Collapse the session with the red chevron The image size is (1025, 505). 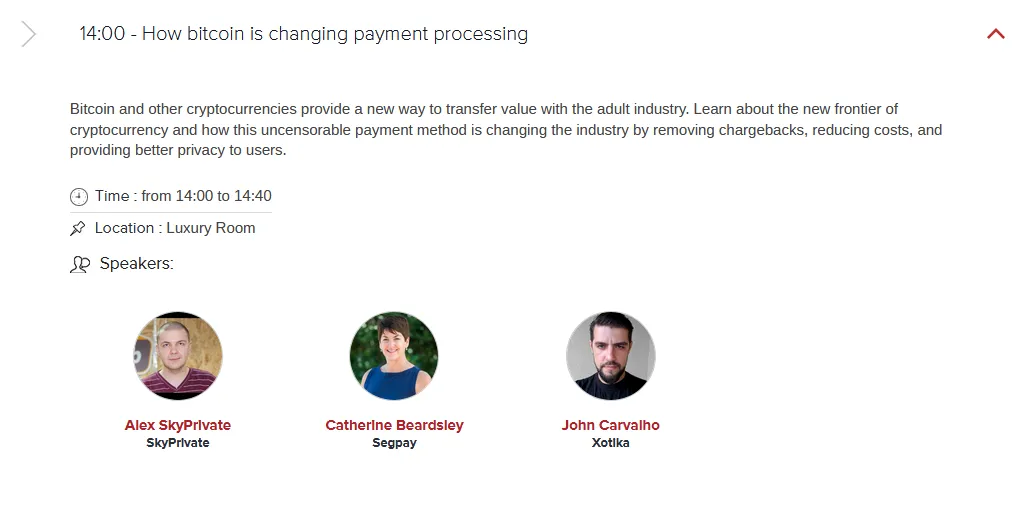point(996,33)
